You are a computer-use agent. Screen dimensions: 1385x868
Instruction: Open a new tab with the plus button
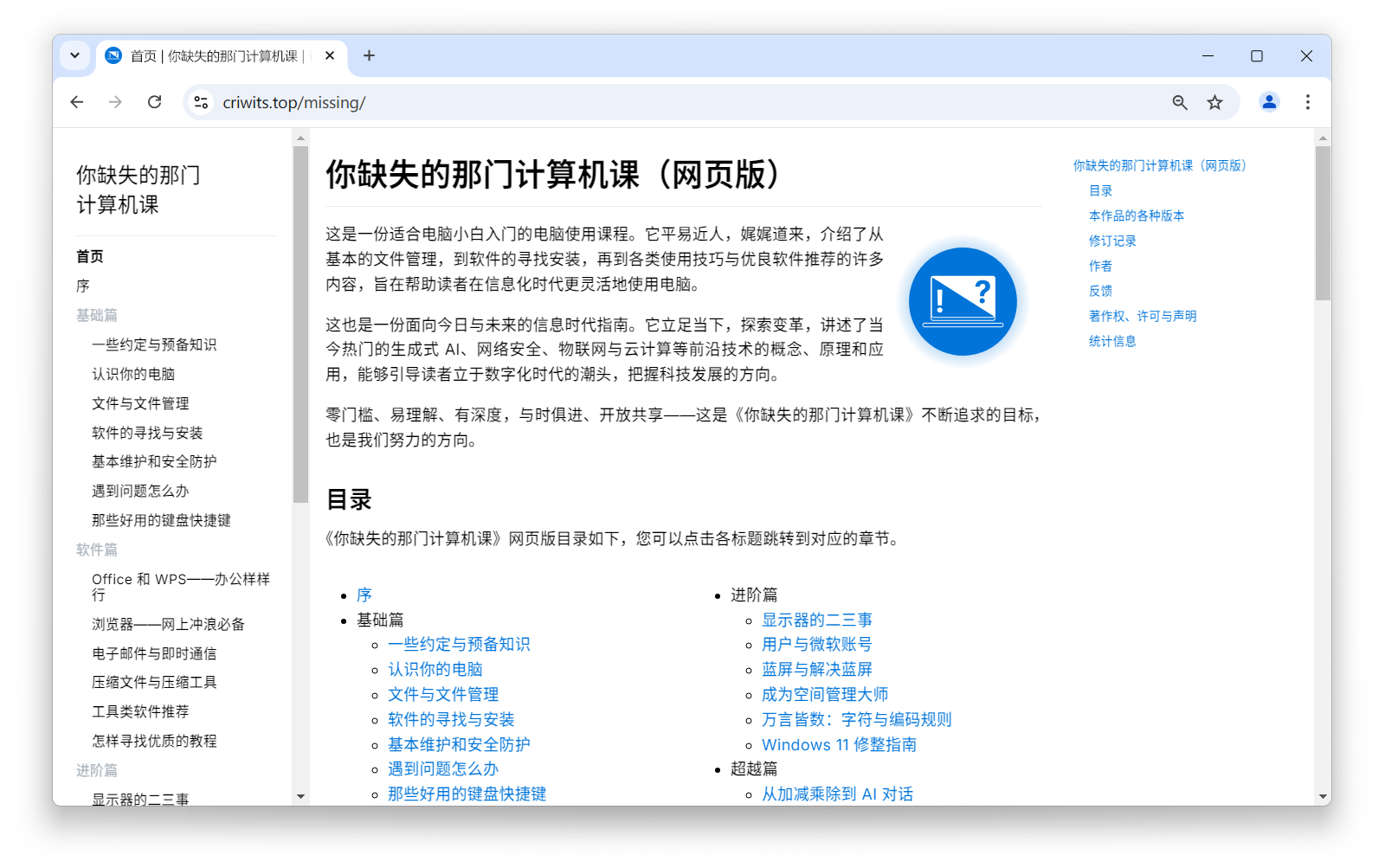[369, 55]
